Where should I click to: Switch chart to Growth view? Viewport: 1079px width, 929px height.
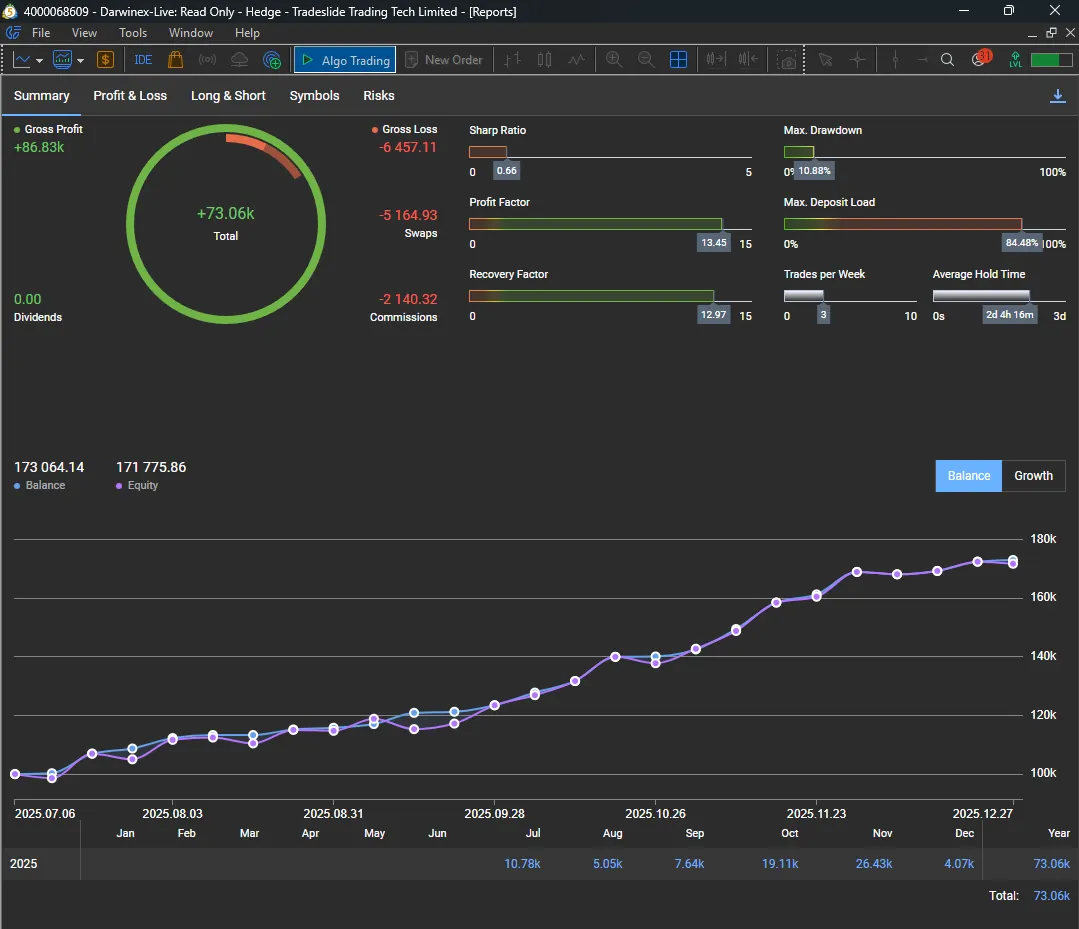coord(1033,476)
